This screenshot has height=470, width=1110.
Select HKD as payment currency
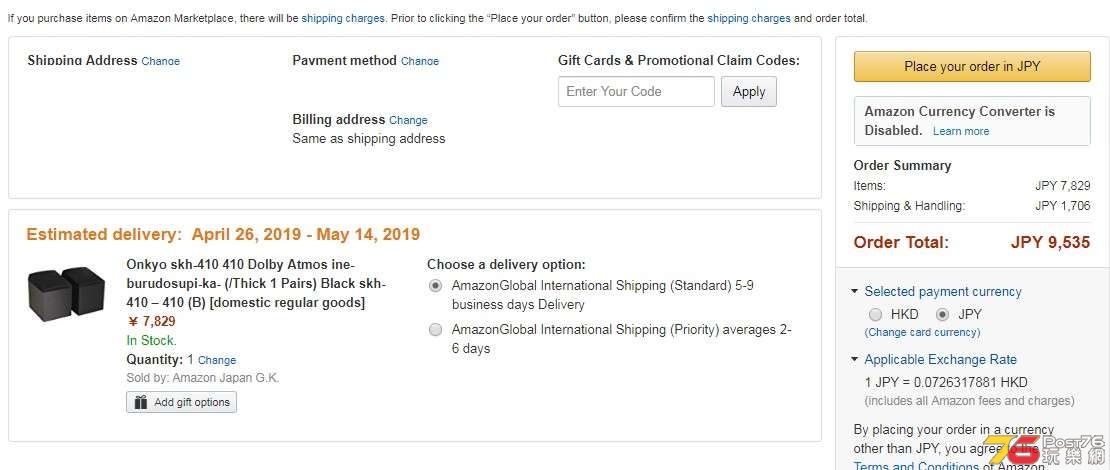point(876,314)
